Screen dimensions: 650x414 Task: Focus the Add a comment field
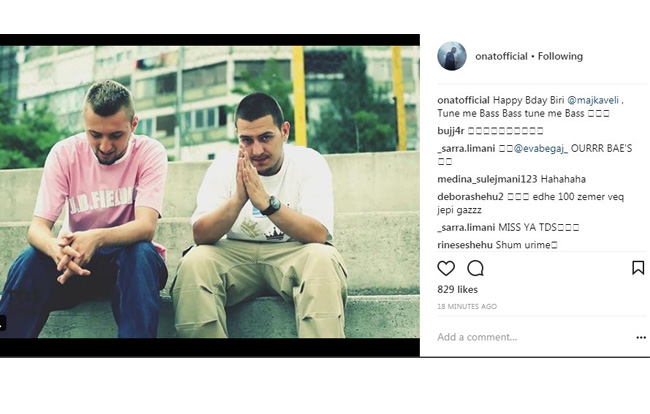click(x=535, y=337)
